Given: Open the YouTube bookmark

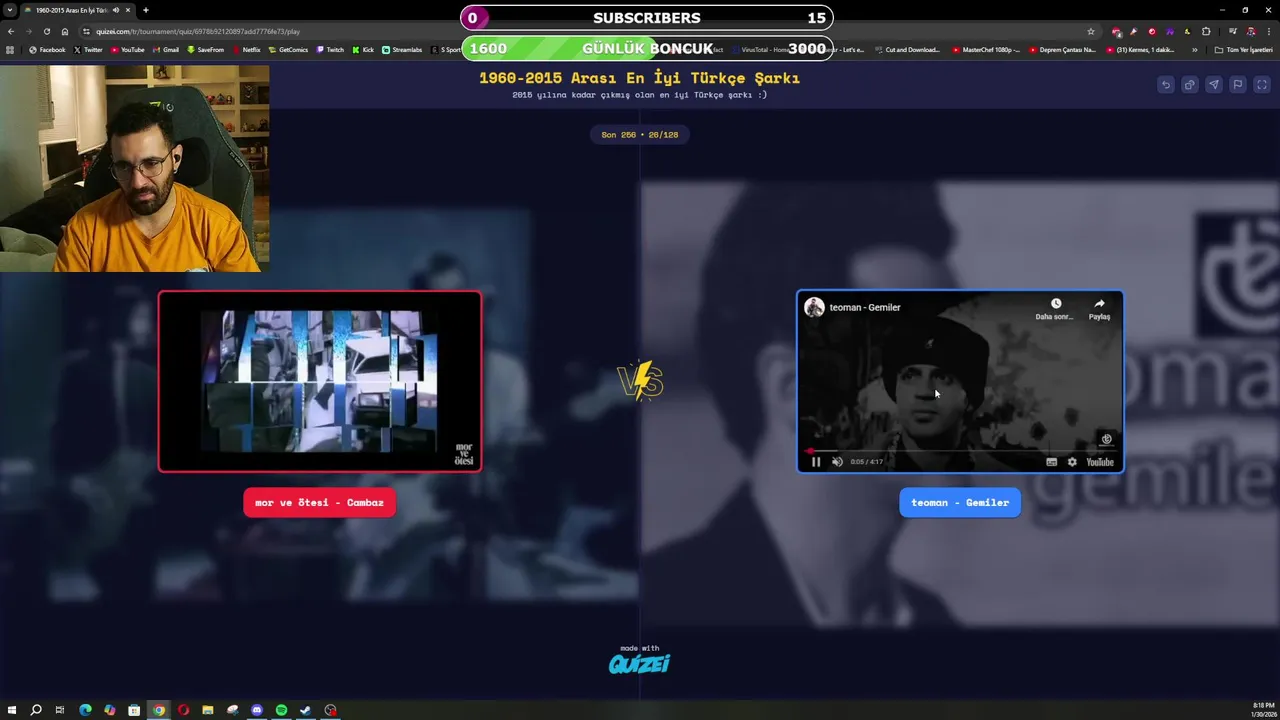Looking at the screenshot, I should 127,49.
